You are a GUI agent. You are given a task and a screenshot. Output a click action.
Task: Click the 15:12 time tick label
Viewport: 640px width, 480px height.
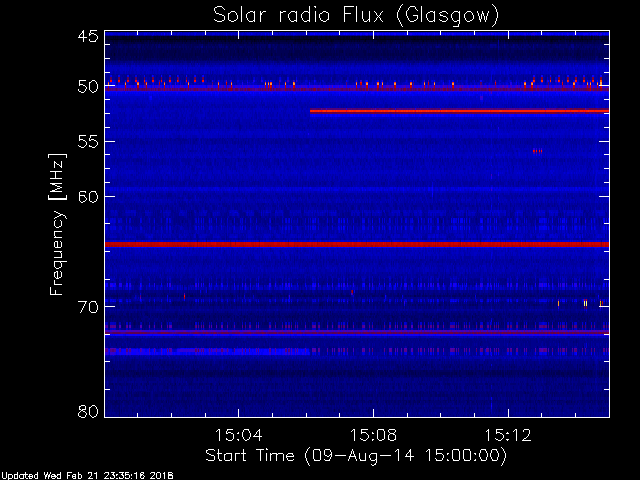click(508, 435)
